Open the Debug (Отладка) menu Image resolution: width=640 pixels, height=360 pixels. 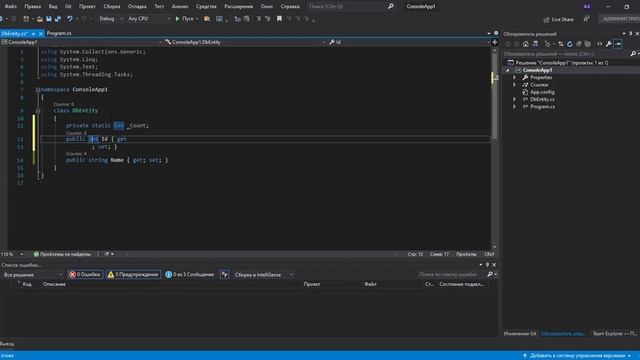click(x=137, y=6)
